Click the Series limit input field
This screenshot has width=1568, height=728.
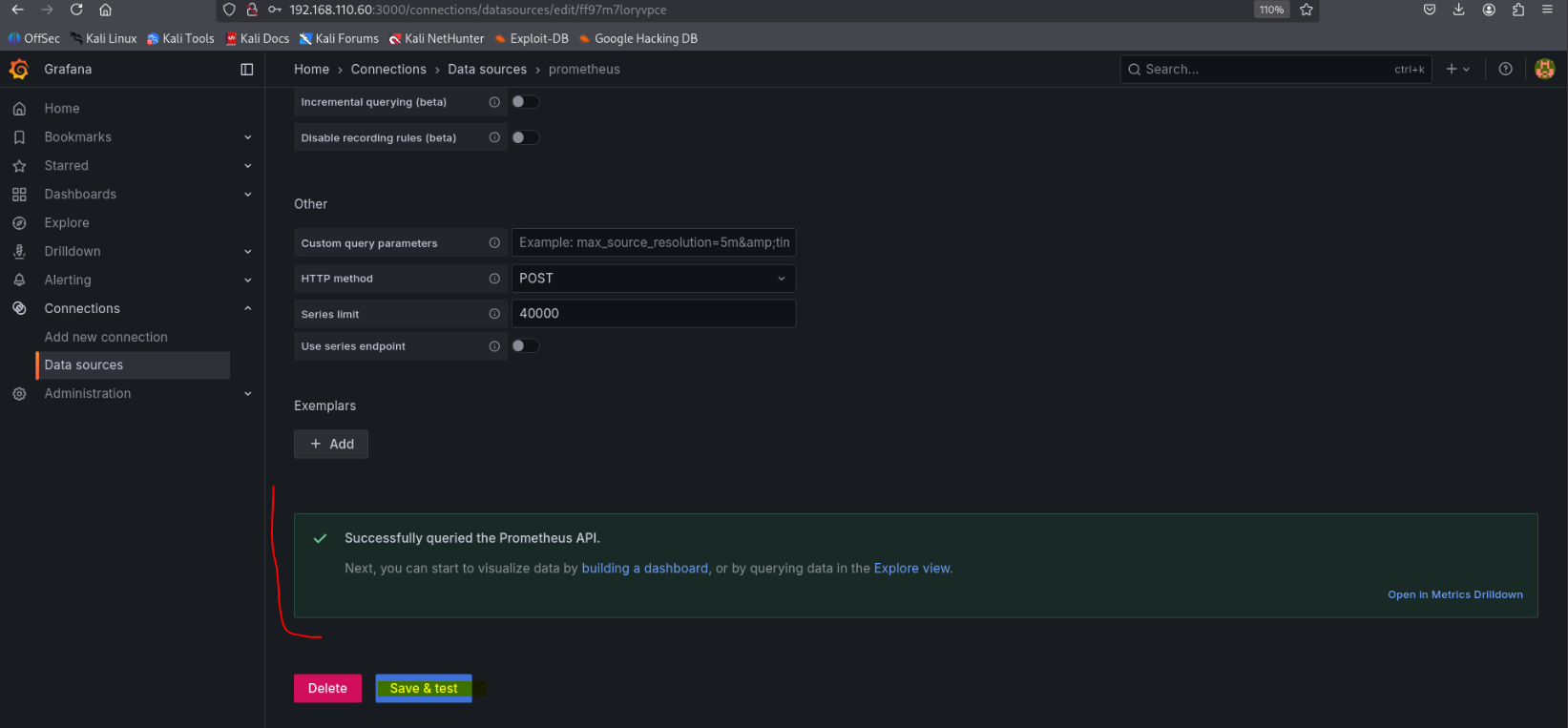click(x=653, y=314)
